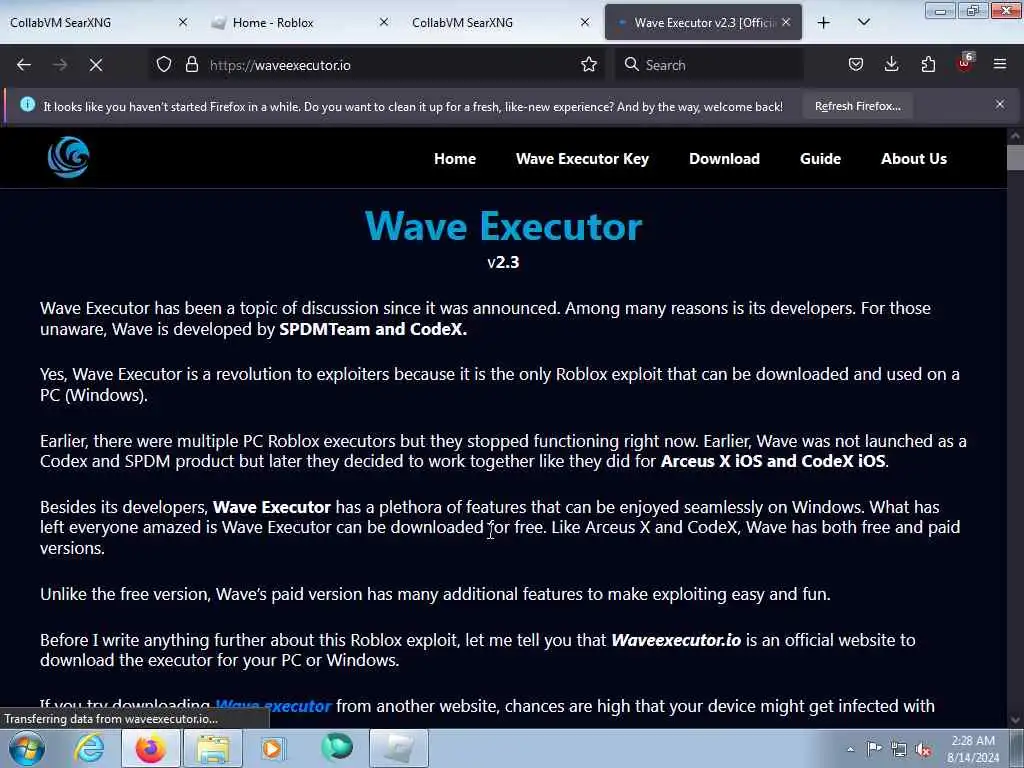Expand the list all tabs chevron
Image resolution: width=1024 pixels, height=768 pixels.
[x=863, y=23]
